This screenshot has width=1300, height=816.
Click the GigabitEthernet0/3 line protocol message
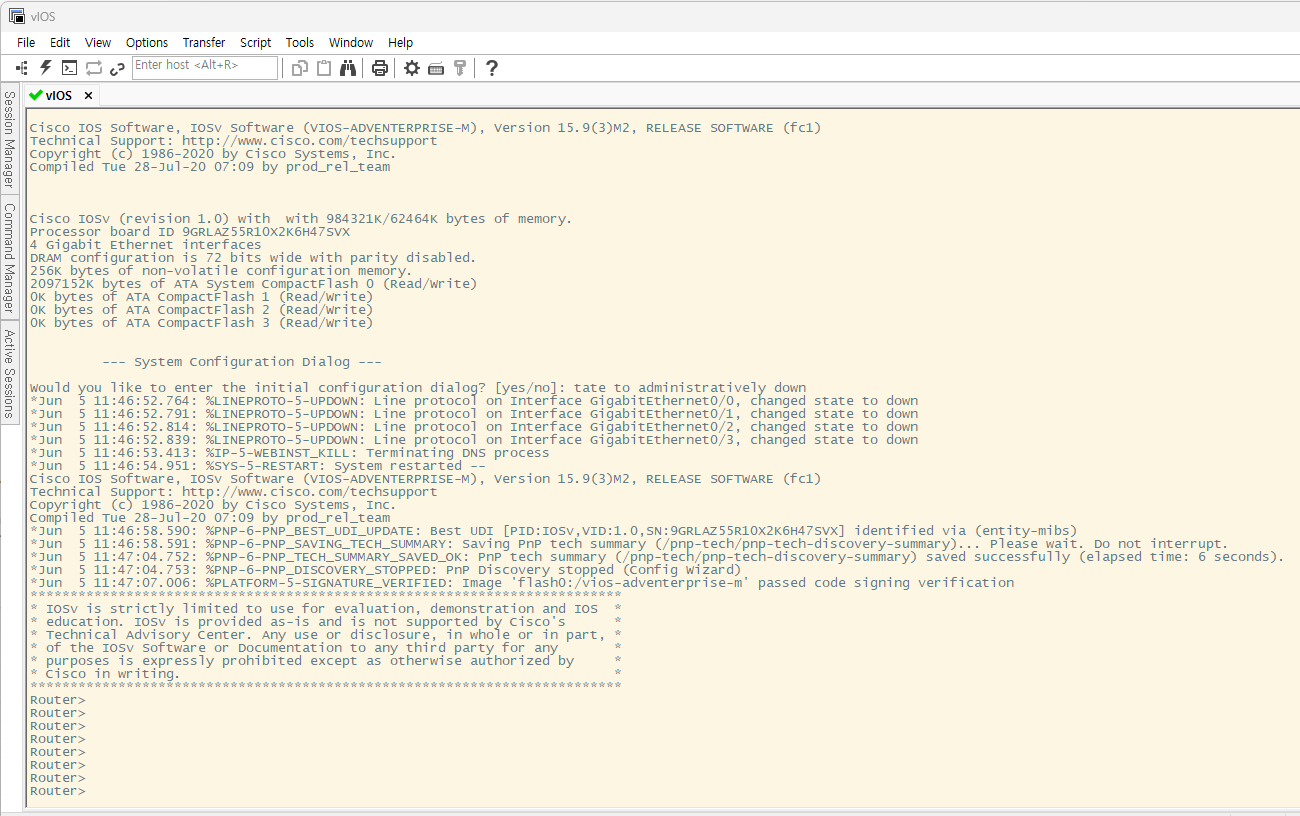point(474,440)
